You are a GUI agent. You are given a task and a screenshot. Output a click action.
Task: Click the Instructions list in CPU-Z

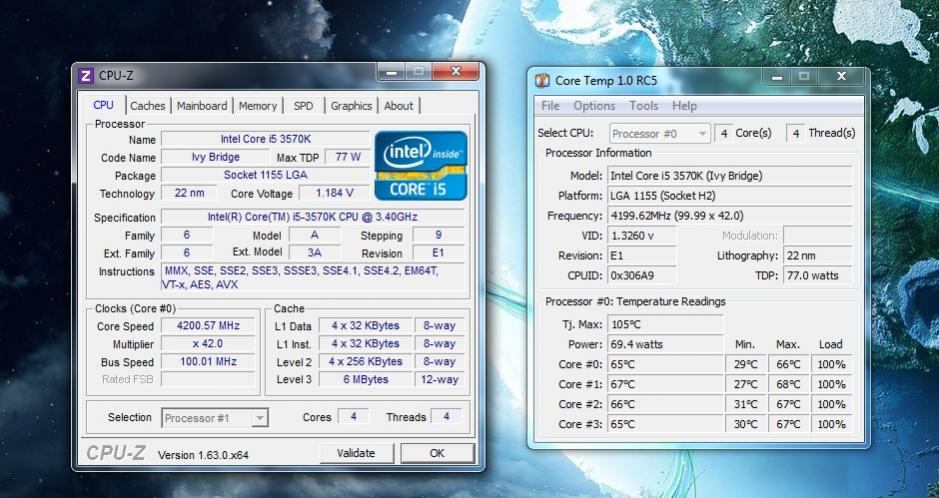(x=313, y=278)
